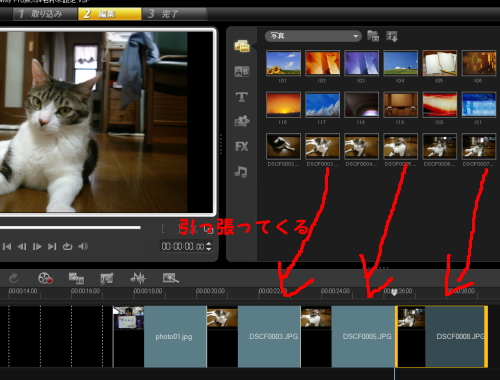Select red light streak thumbnail I20

(440, 105)
